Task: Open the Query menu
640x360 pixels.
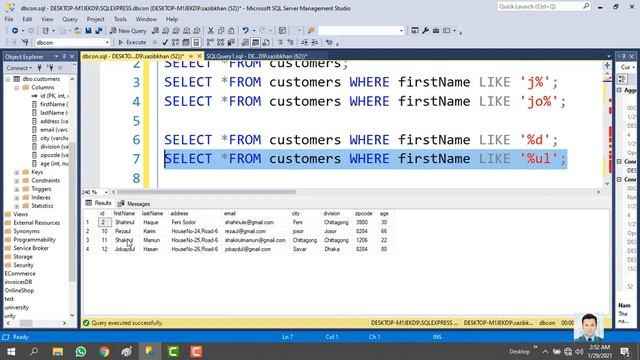Action: [x=70, y=19]
